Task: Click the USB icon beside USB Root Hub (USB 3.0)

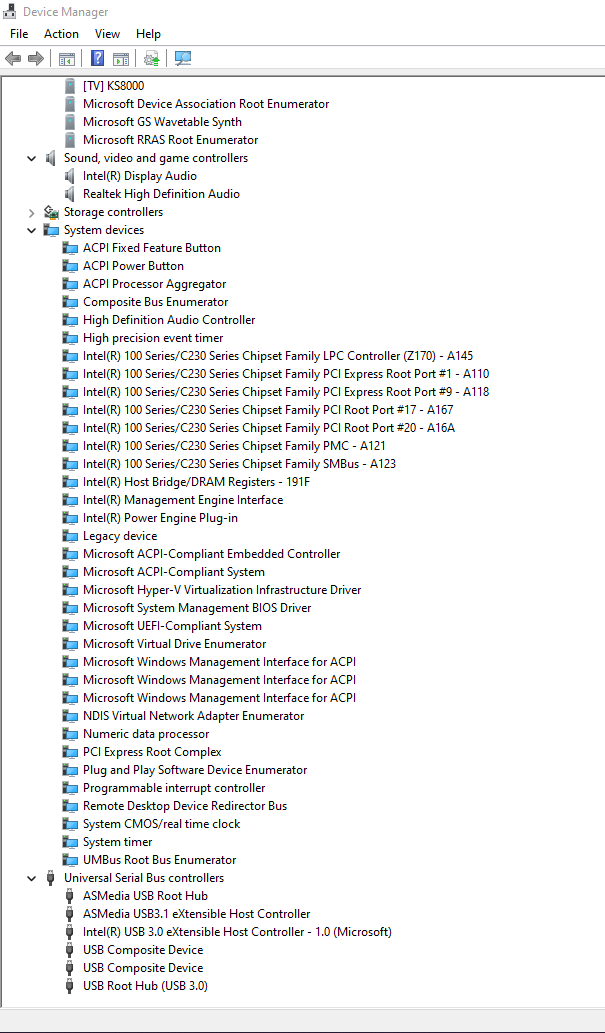Action: click(x=70, y=986)
